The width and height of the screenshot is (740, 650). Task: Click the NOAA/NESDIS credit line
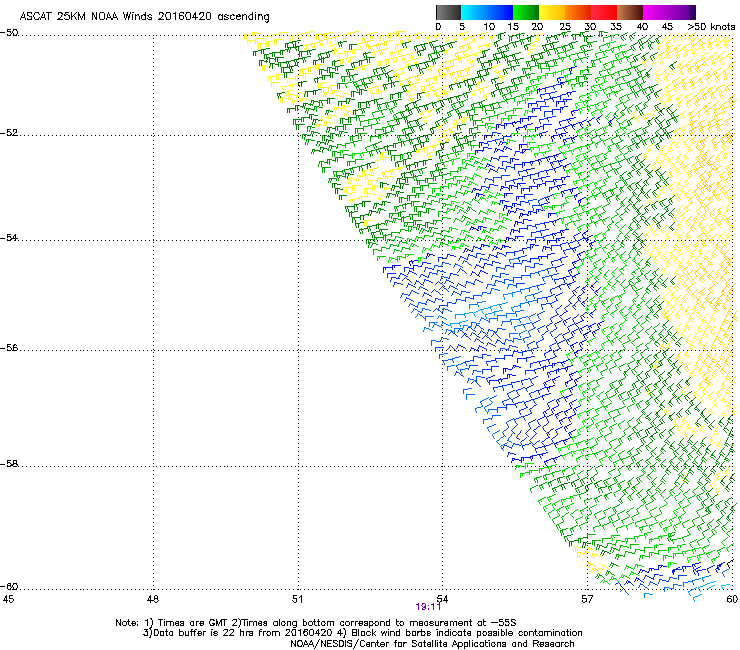click(x=432, y=644)
